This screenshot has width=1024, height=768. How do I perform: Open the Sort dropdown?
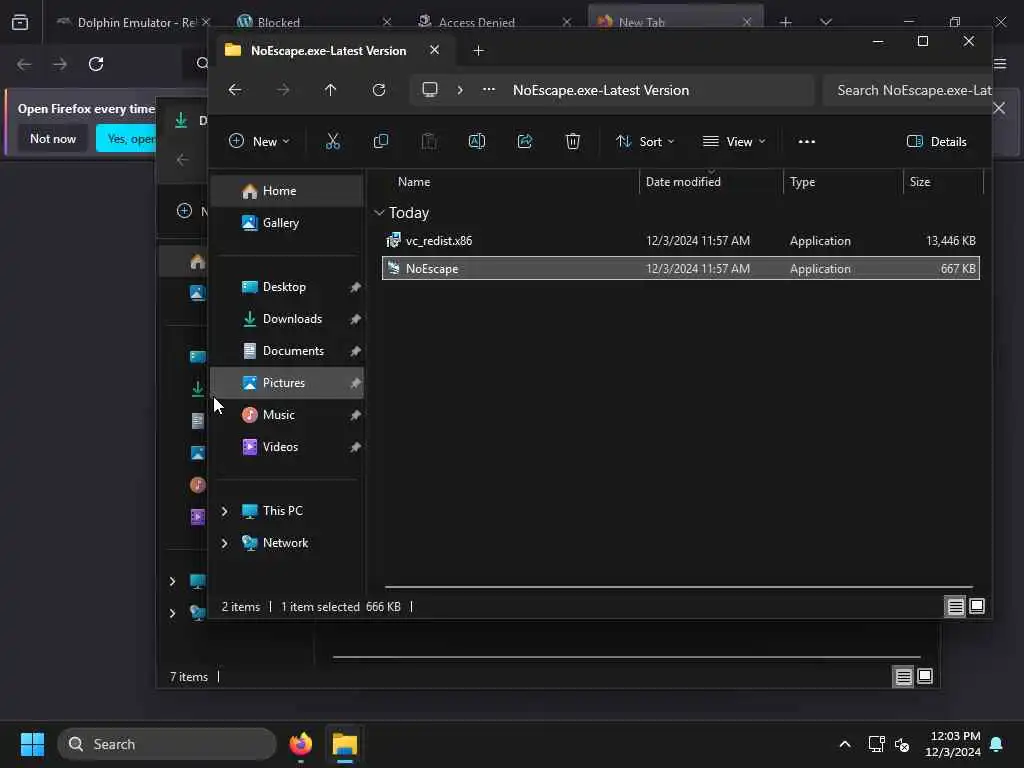coord(645,141)
